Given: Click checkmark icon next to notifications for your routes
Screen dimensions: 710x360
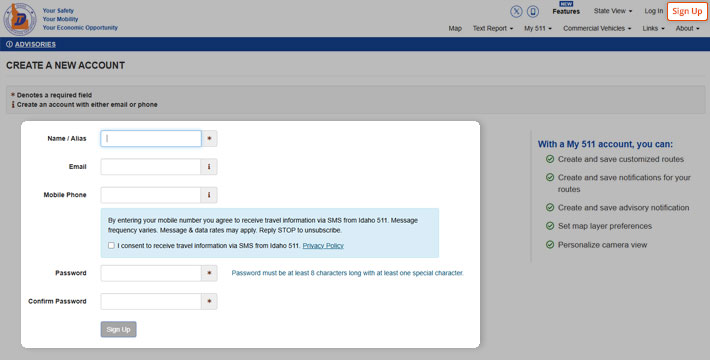Looking at the screenshot, I should tap(550, 178).
